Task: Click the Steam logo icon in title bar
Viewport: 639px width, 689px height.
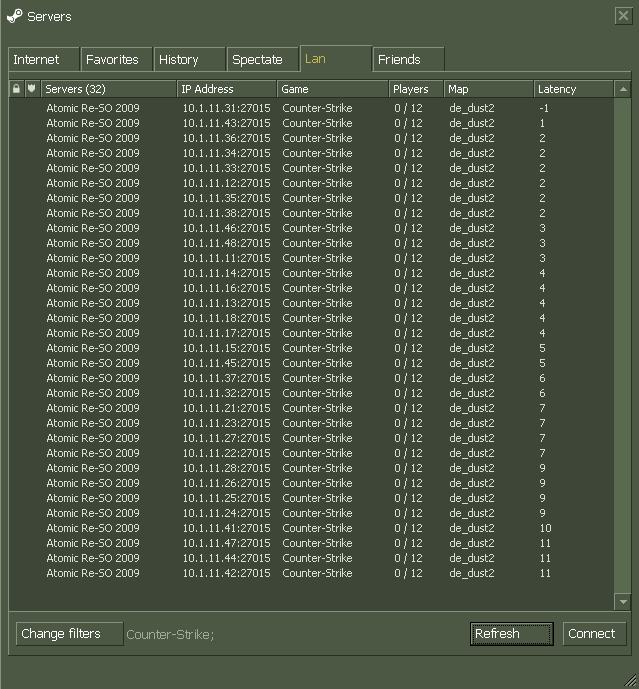Action: click(15, 16)
